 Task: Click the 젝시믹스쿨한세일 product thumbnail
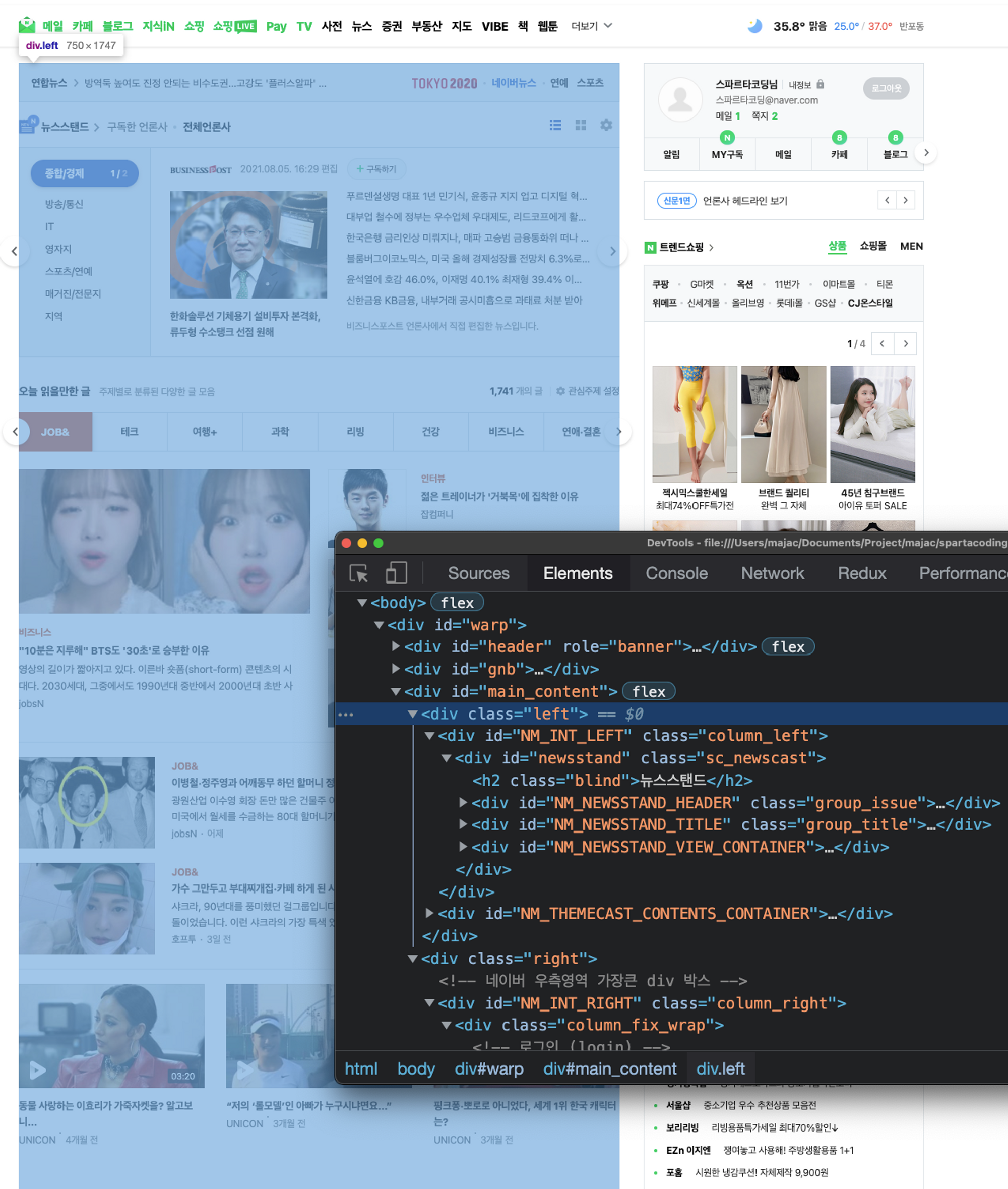(695, 424)
